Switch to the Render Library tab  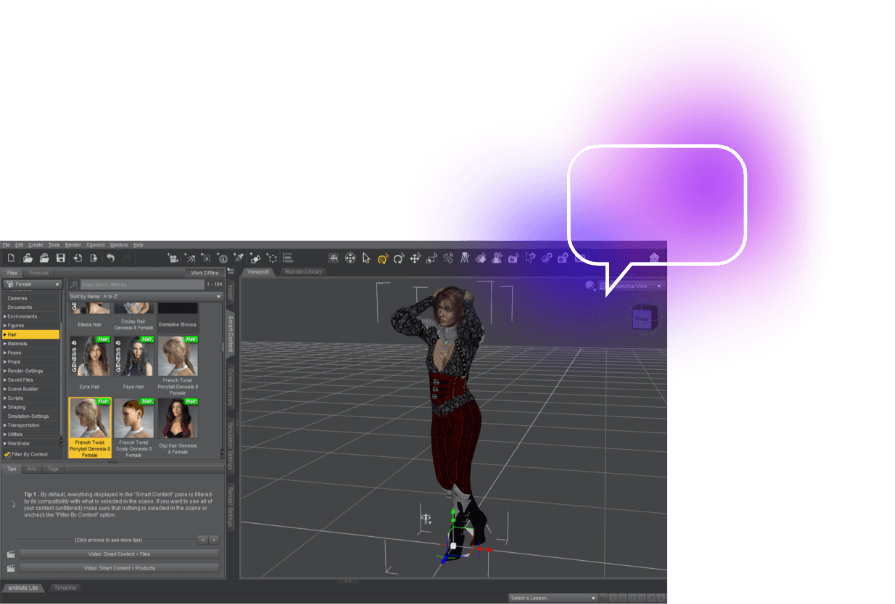(303, 272)
